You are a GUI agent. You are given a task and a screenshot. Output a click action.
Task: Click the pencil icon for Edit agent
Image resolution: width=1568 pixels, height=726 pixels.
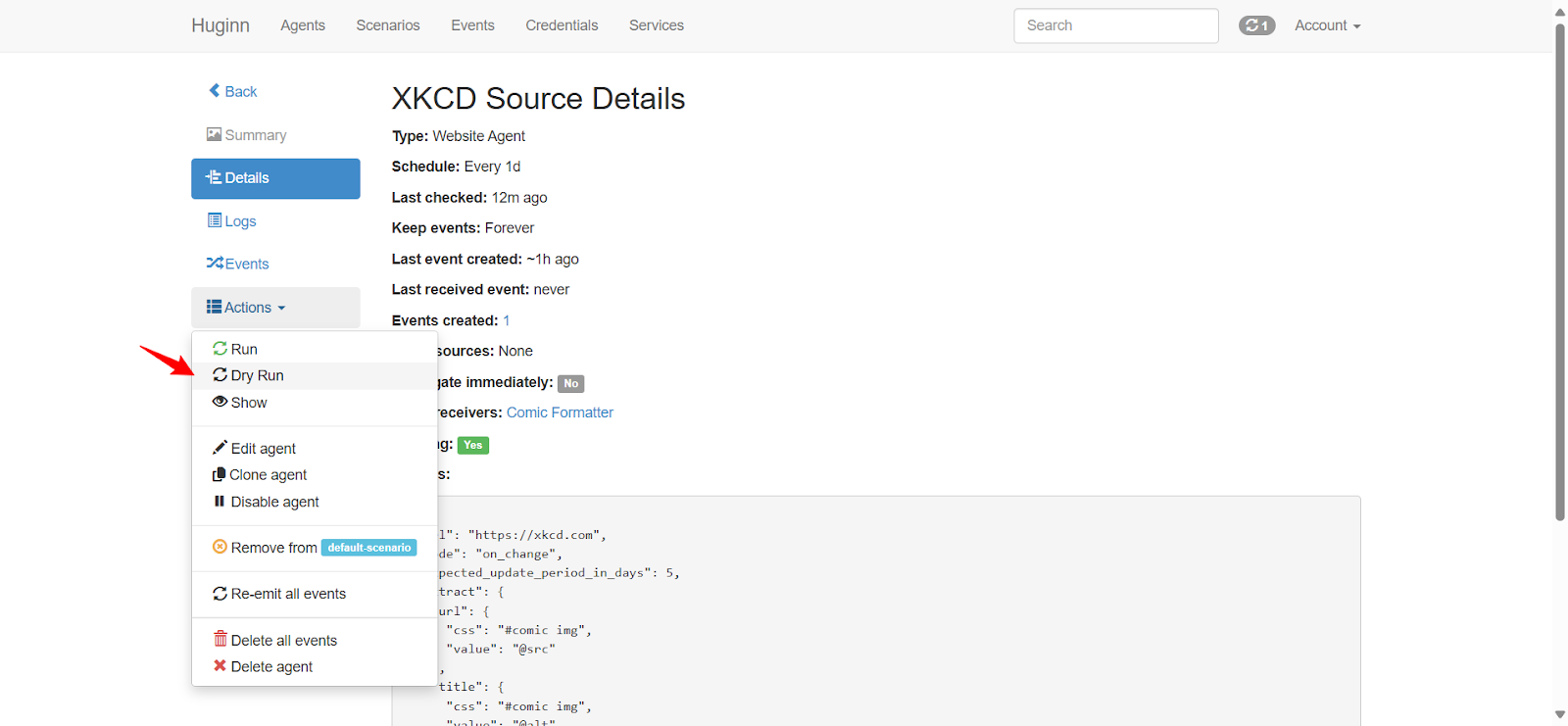pos(220,448)
